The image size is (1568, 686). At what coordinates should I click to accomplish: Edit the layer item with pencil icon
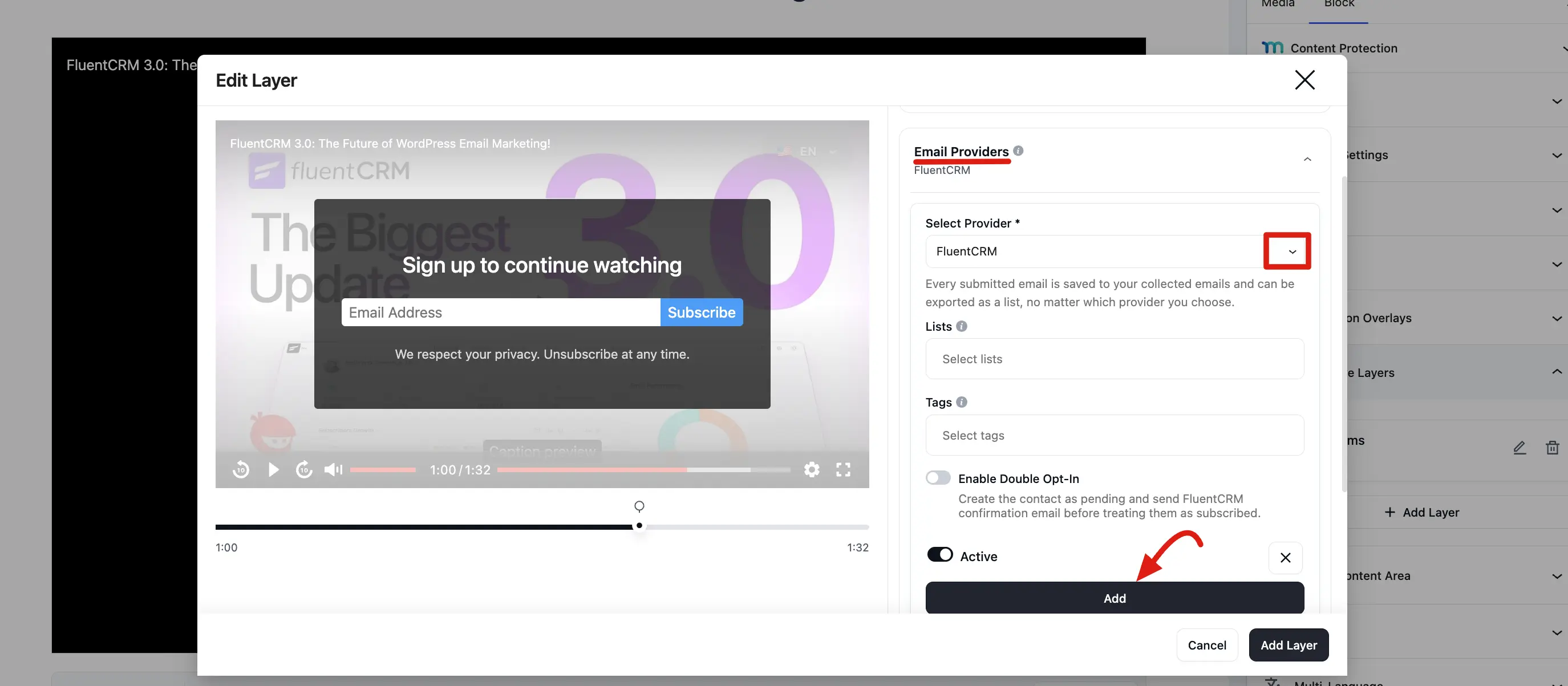click(1520, 448)
